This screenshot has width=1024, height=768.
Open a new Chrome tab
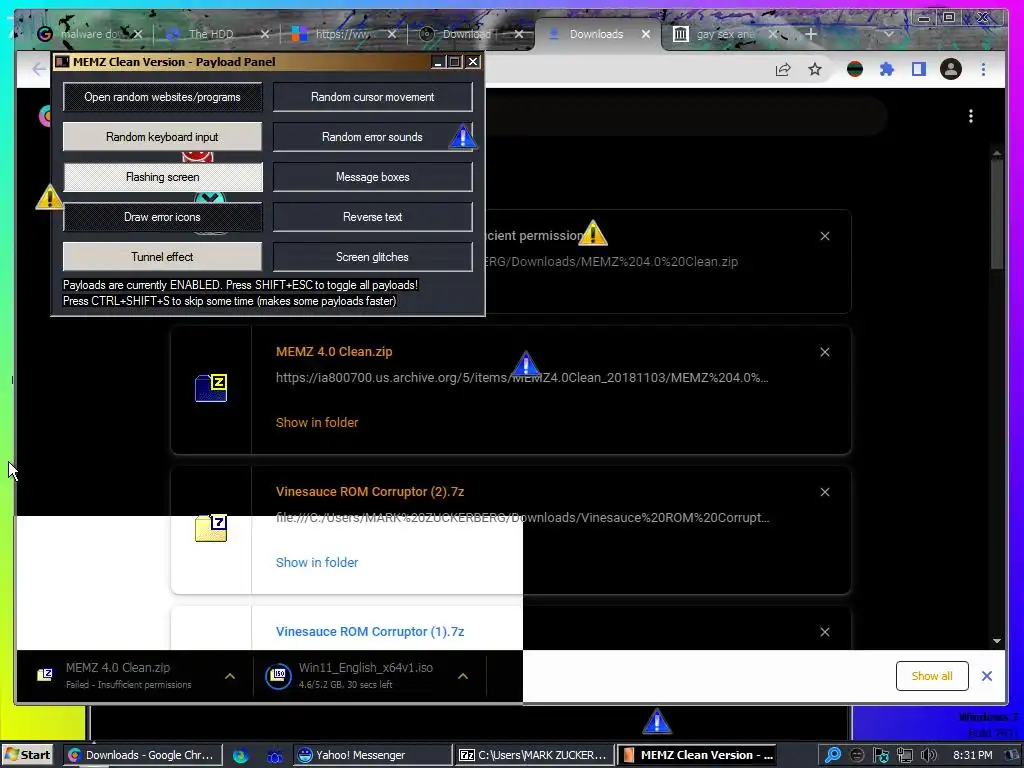pyautogui.click(x=810, y=34)
